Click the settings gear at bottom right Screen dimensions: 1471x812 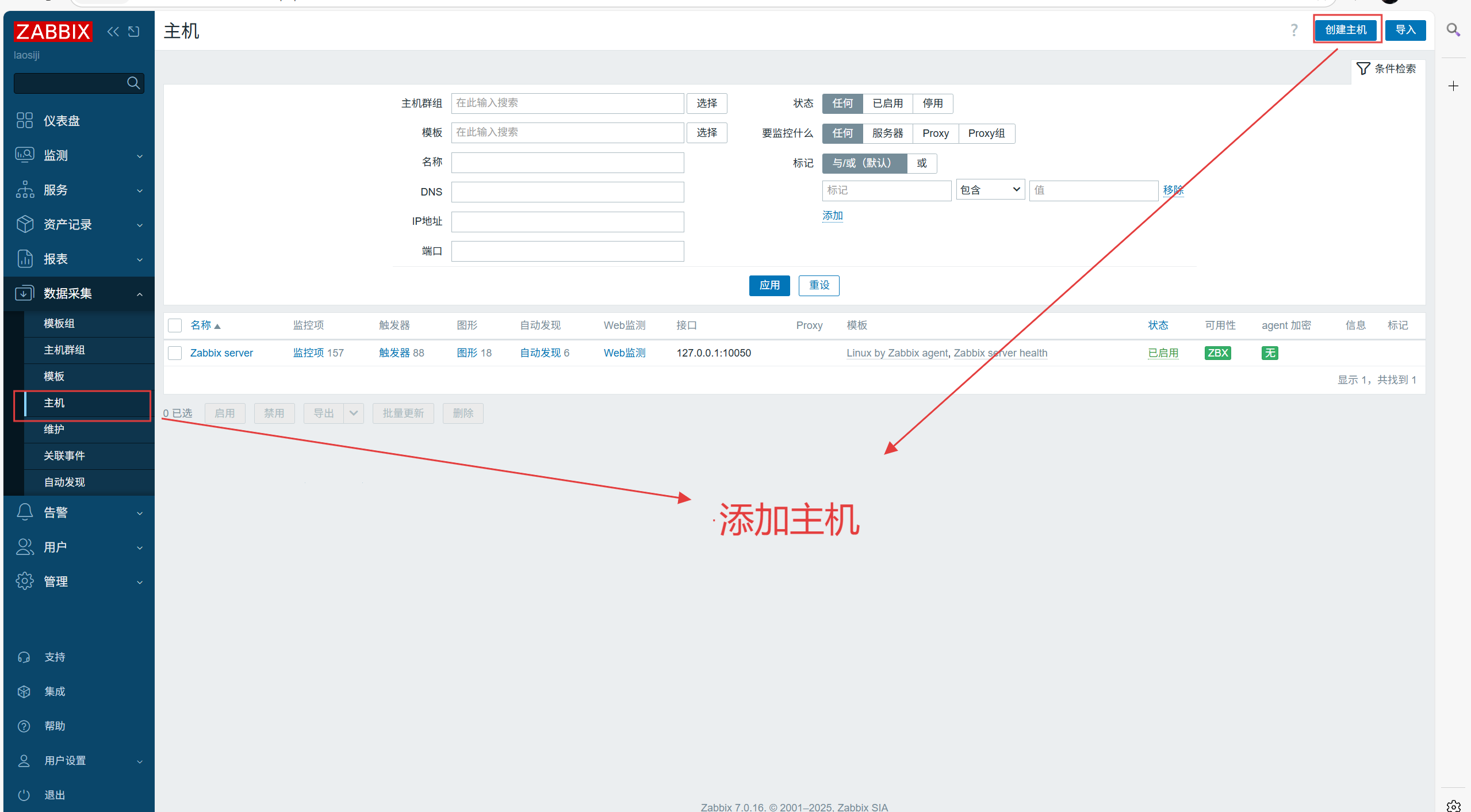click(x=1453, y=806)
